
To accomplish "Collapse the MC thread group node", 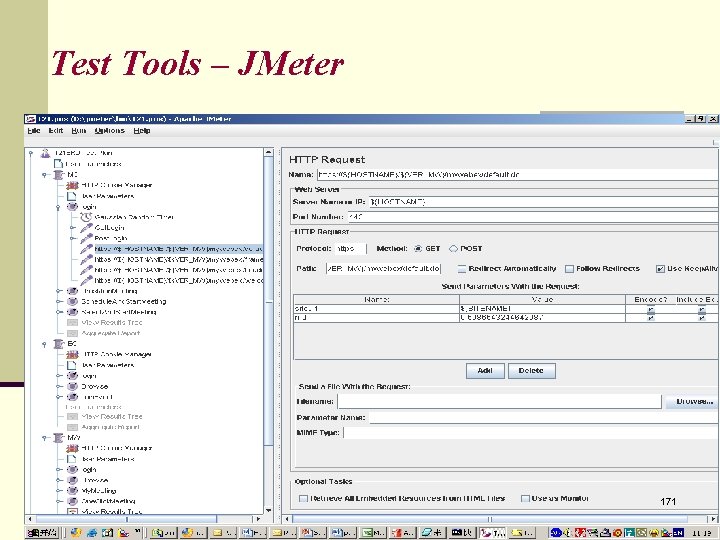I will [x=44, y=175].
